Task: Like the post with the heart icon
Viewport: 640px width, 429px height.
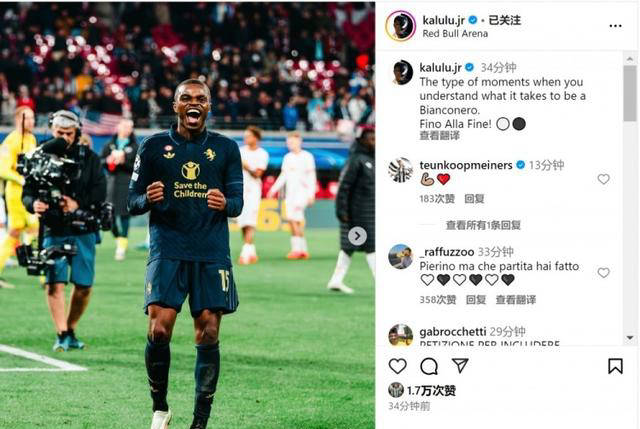Action: [397, 366]
